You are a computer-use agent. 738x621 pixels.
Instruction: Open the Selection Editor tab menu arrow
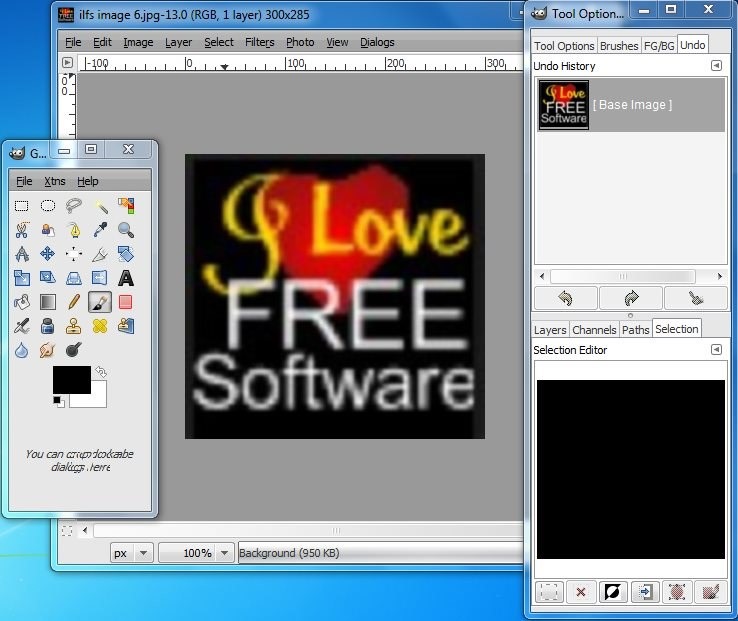[716, 349]
